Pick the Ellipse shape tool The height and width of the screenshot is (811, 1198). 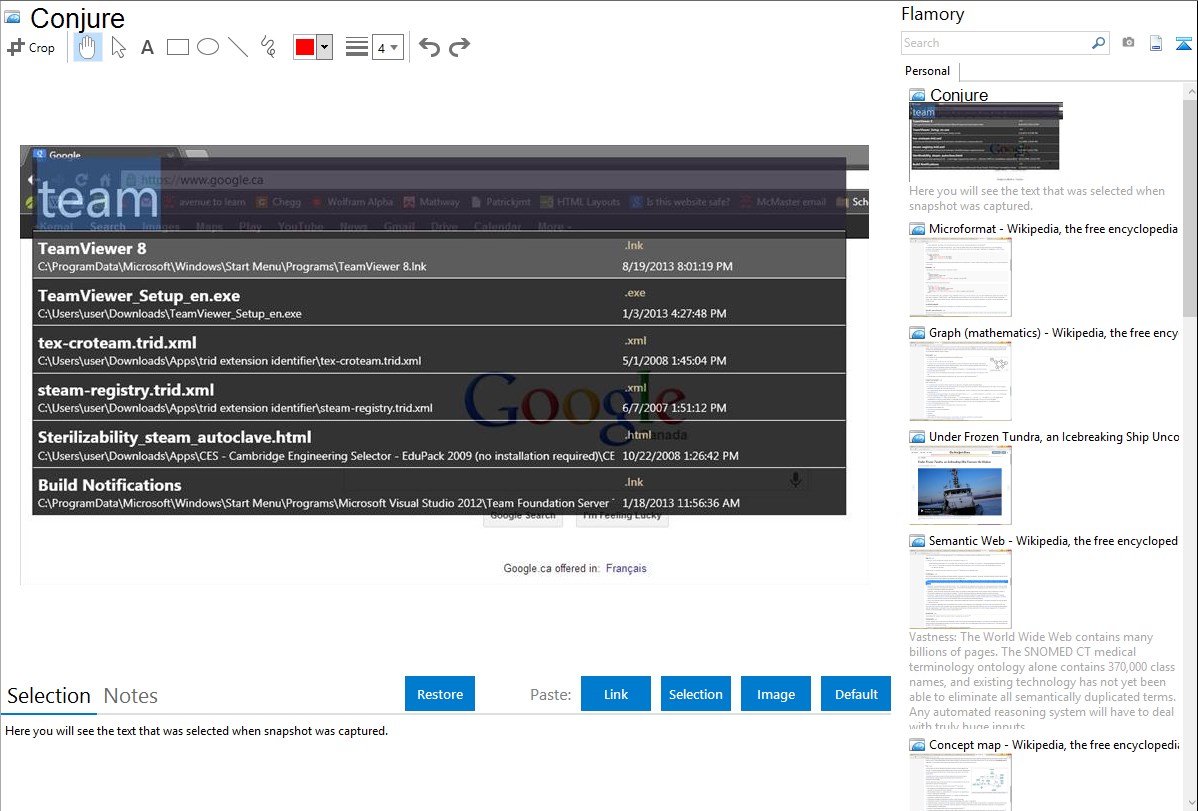point(208,47)
